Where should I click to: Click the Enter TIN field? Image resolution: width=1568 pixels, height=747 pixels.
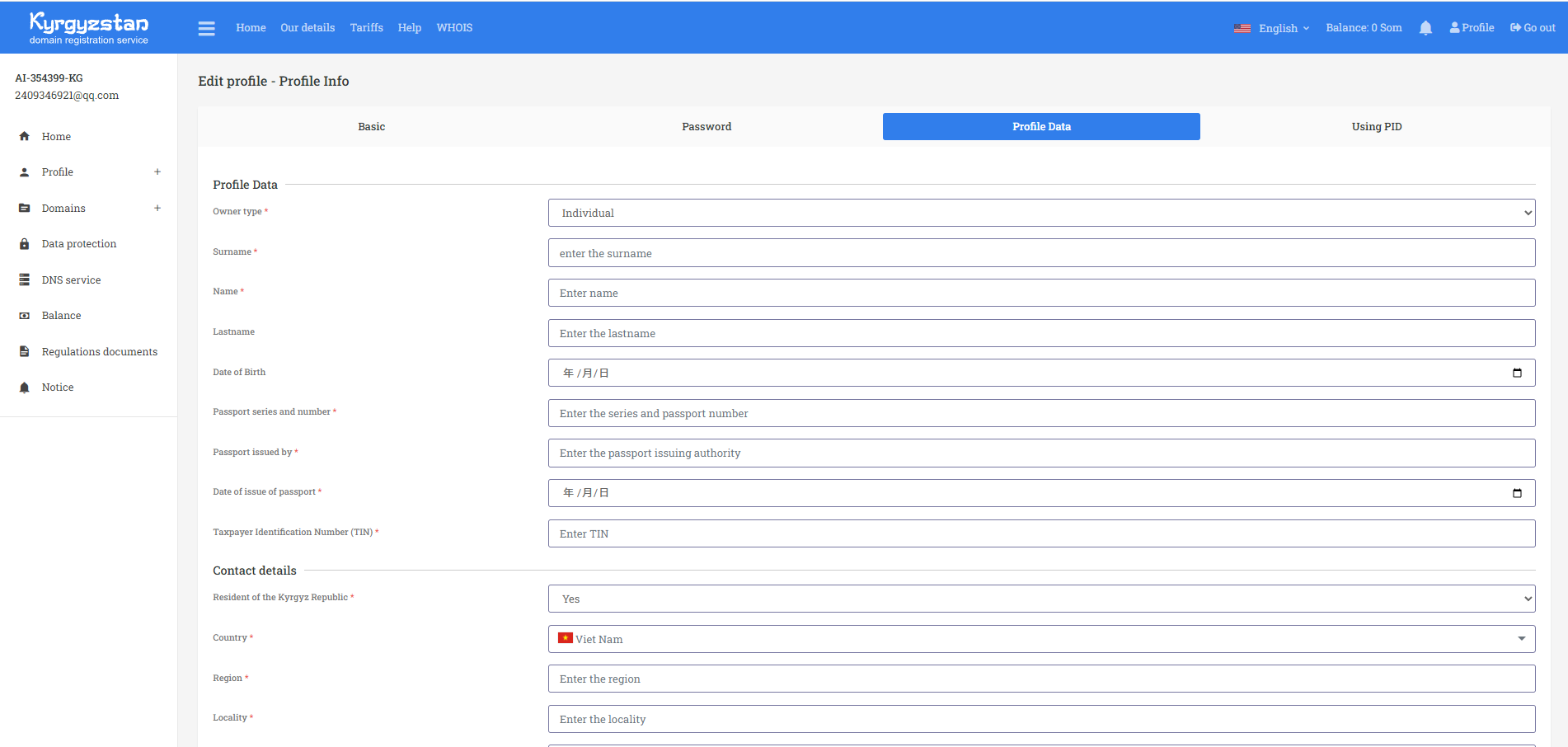[x=1041, y=533]
